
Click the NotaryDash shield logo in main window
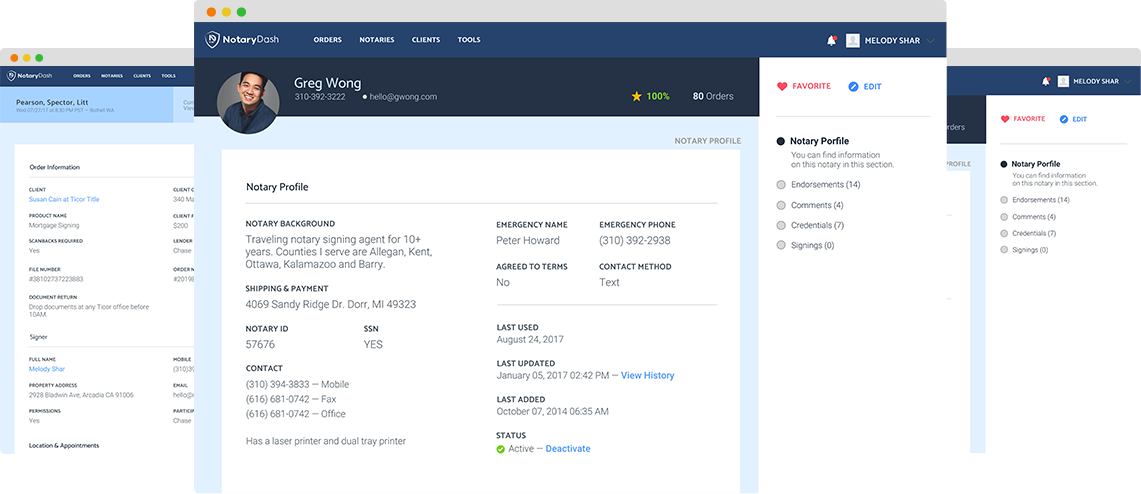point(213,40)
